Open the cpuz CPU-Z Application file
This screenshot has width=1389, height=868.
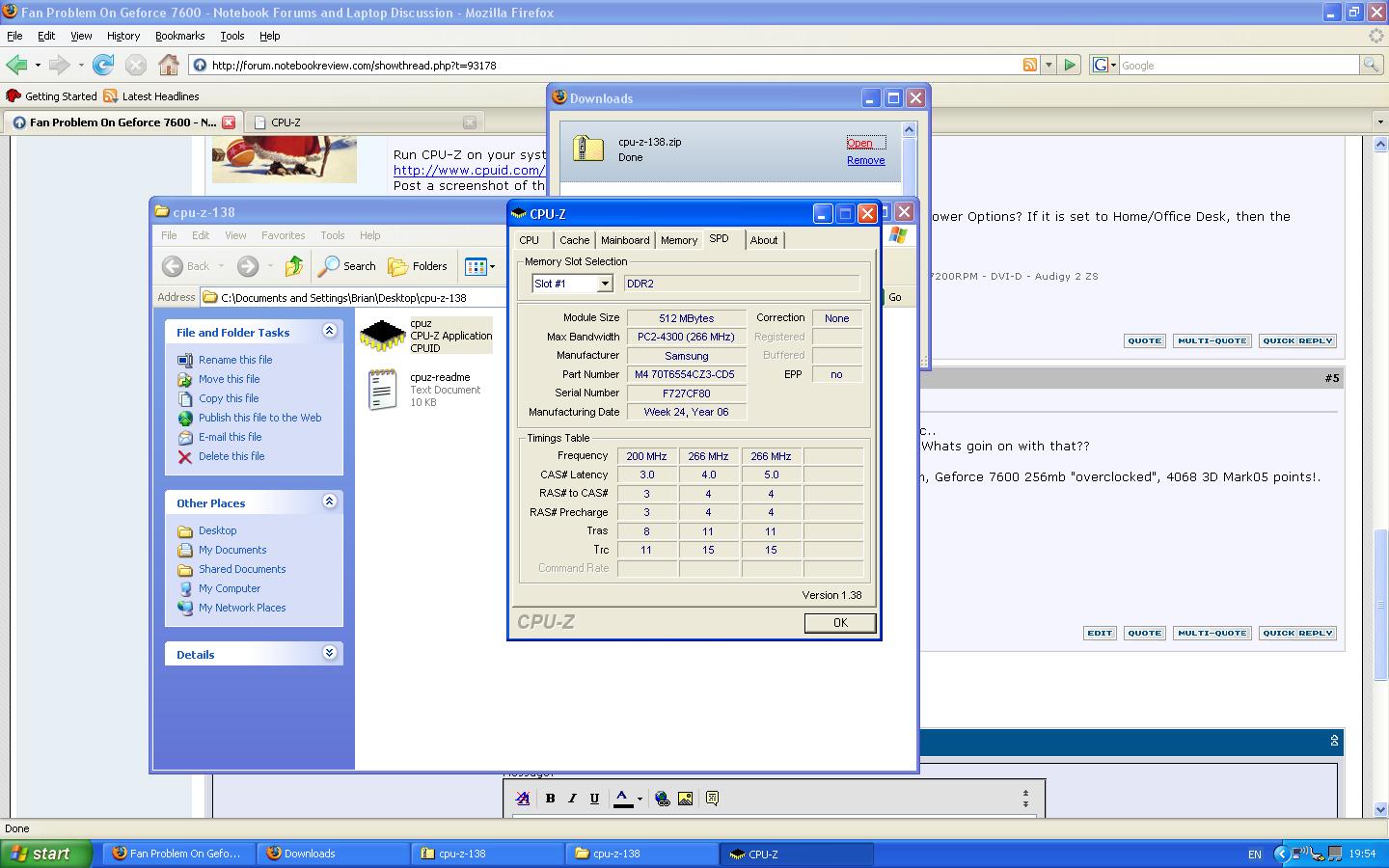[426, 336]
